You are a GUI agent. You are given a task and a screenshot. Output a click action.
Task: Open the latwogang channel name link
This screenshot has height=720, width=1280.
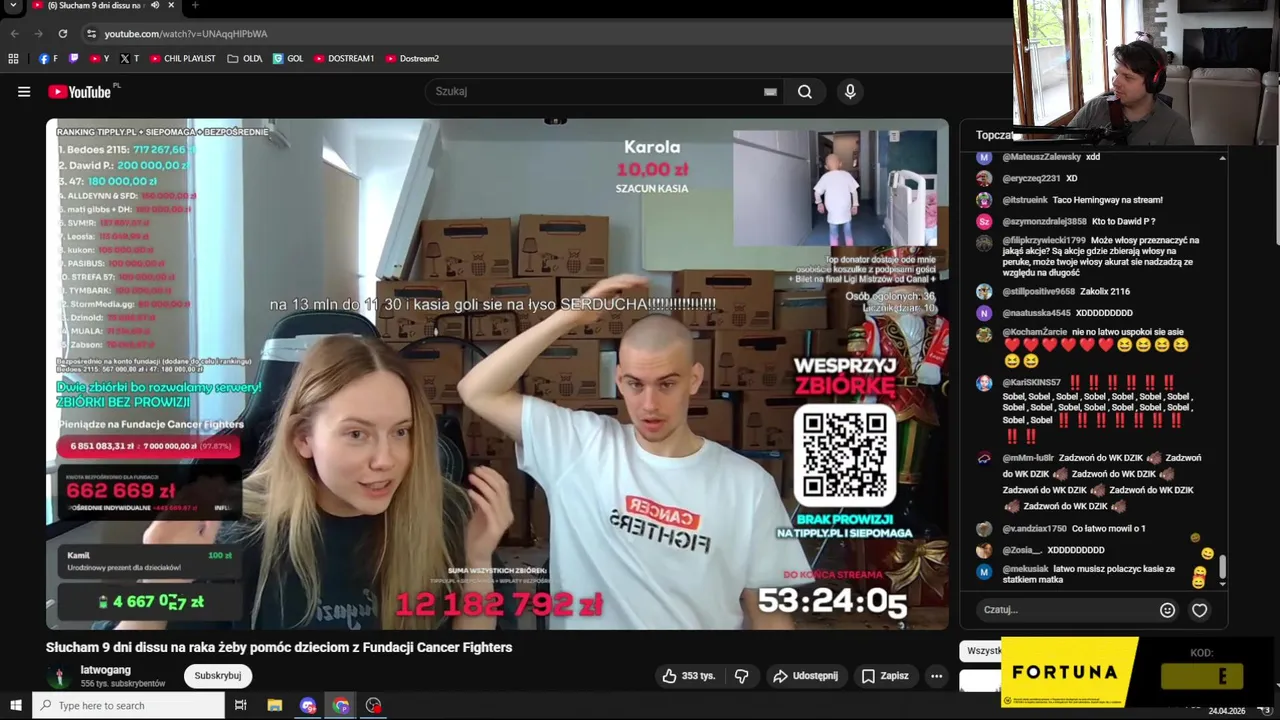(x=106, y=670)
